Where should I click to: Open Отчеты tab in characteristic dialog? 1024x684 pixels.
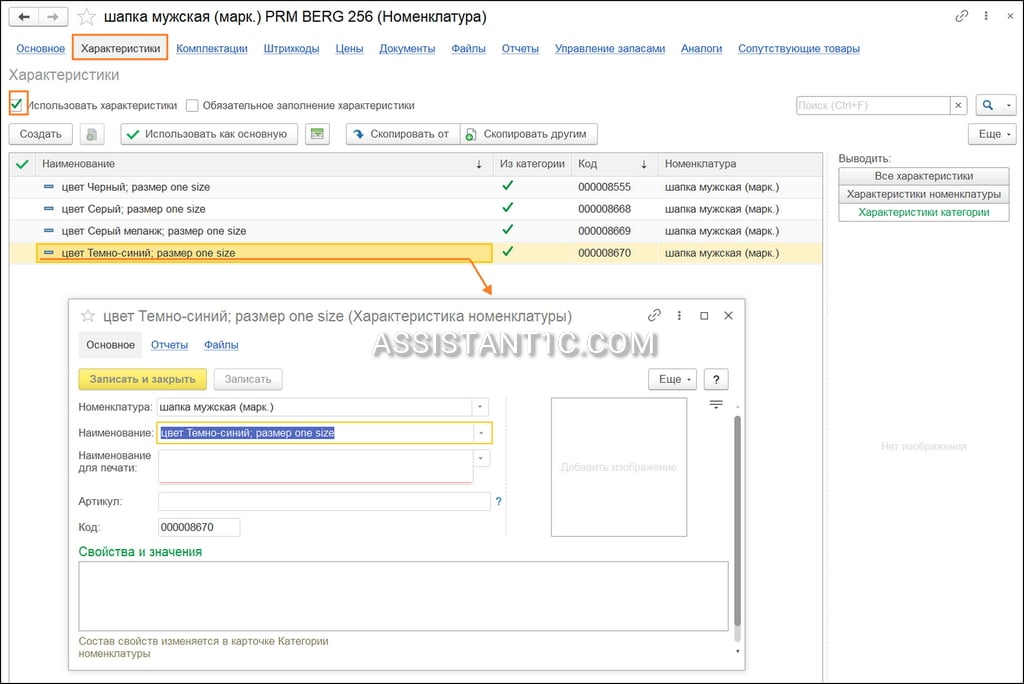tap(169, 345)
